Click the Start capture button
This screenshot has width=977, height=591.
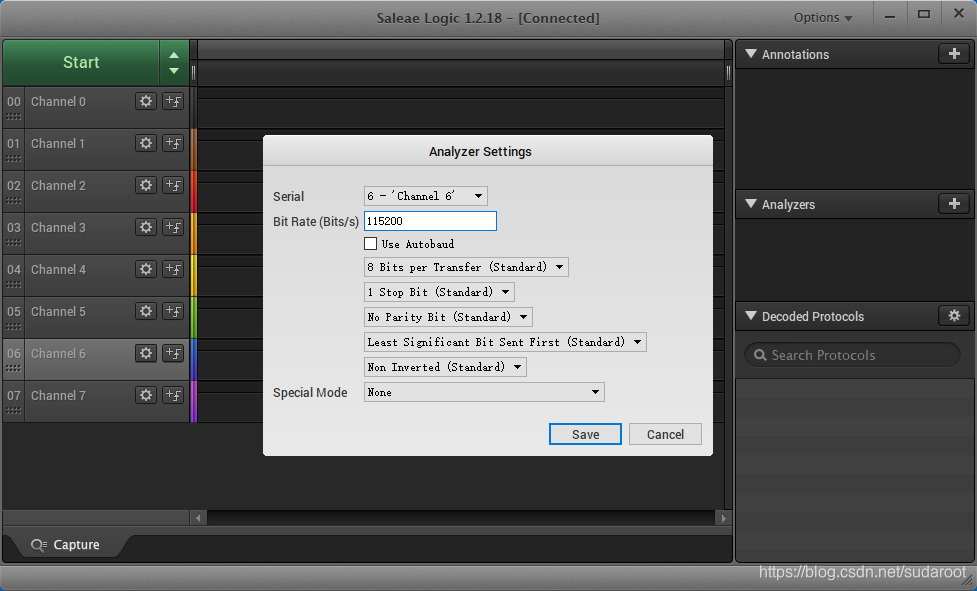point(81,63)
